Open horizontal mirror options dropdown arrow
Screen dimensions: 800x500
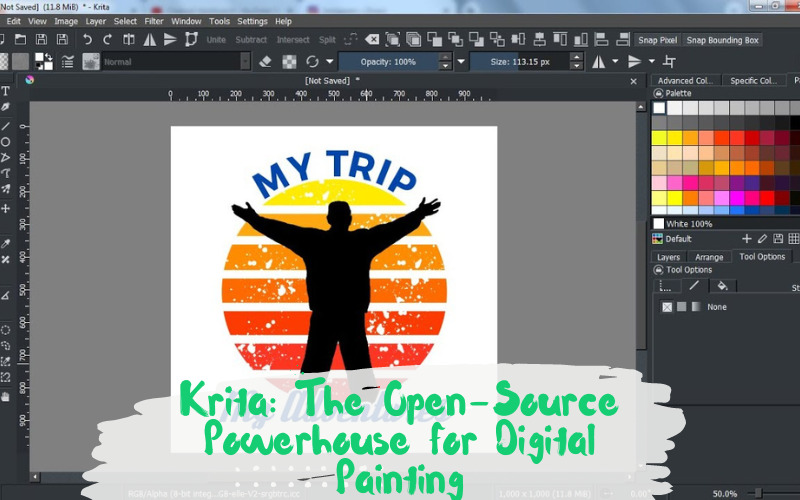point(615,61)
